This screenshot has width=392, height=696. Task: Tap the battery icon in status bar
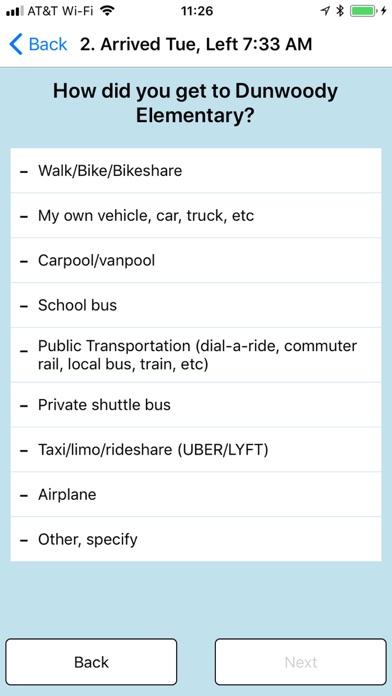coord(363,11)
